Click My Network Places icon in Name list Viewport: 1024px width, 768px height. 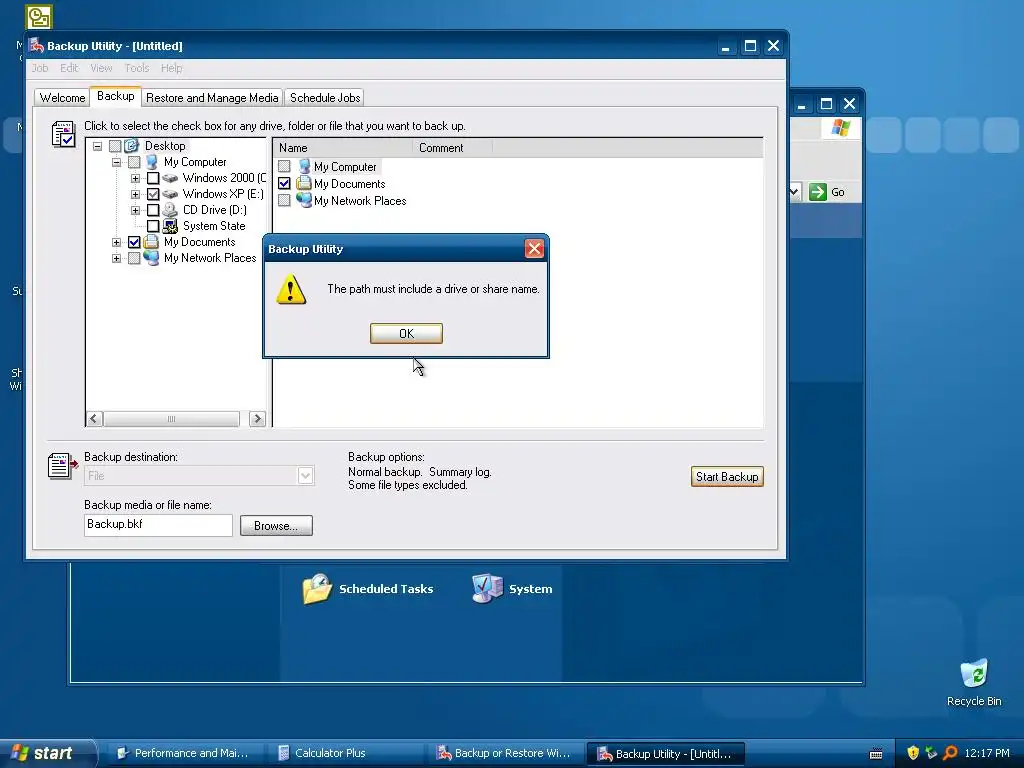[x=304, y=200]
